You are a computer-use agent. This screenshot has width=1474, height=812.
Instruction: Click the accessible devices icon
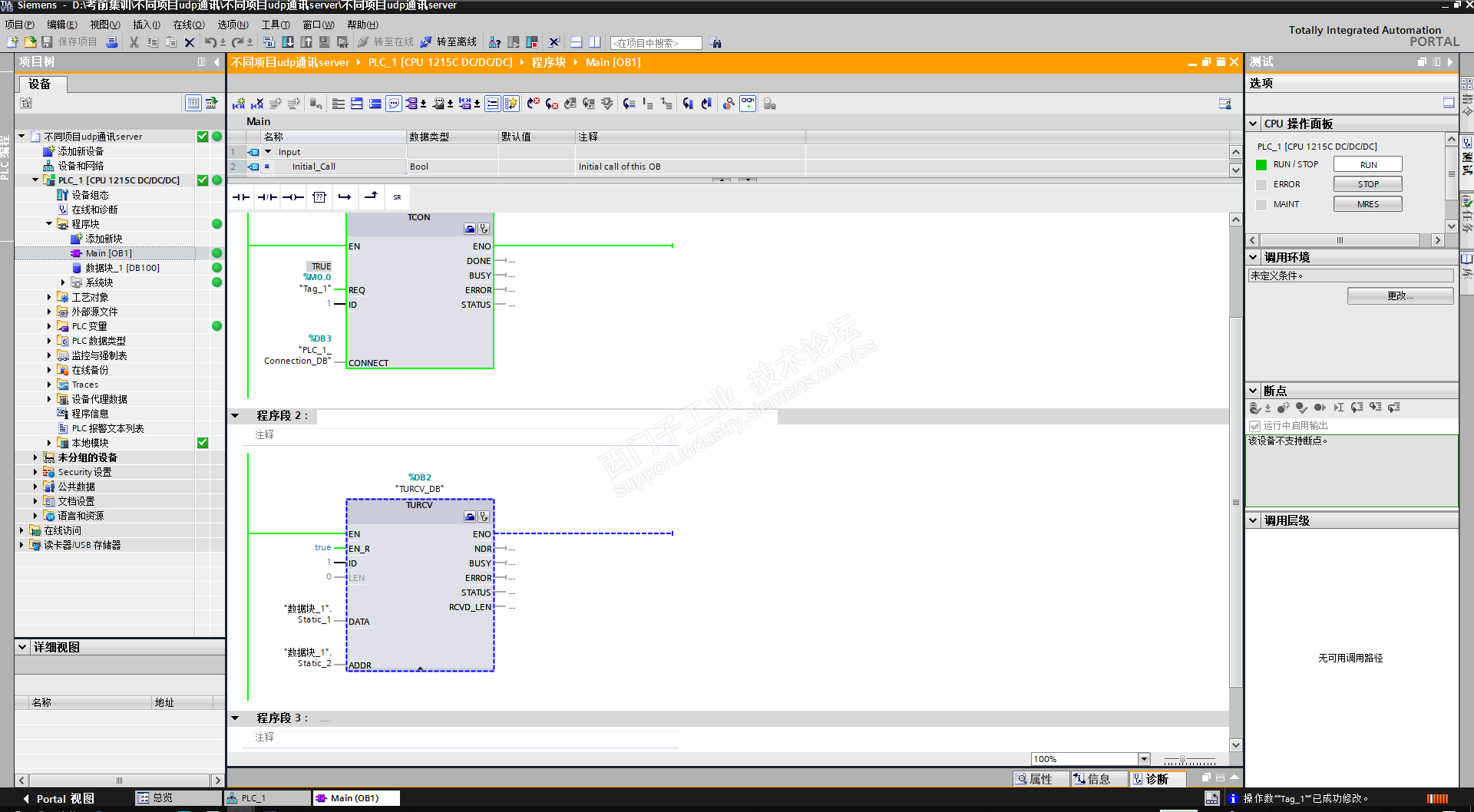coord(495,42)
